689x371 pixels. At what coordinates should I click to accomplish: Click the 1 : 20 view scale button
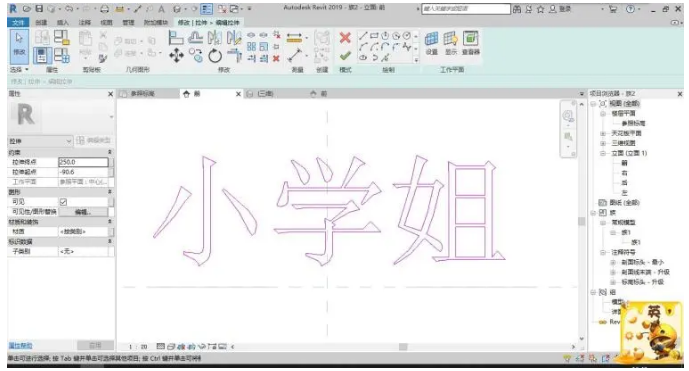pyautogui.click(x=138, y=347)
